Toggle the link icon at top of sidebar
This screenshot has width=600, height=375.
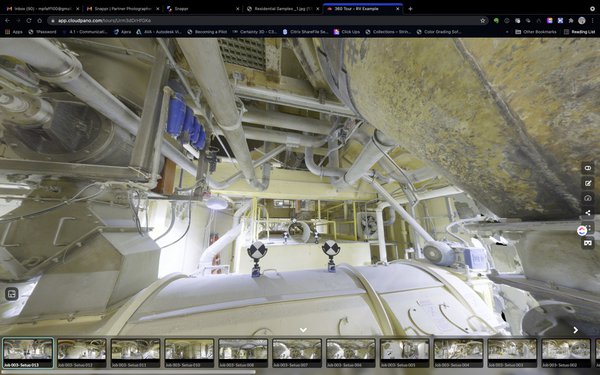pos(588,168)
